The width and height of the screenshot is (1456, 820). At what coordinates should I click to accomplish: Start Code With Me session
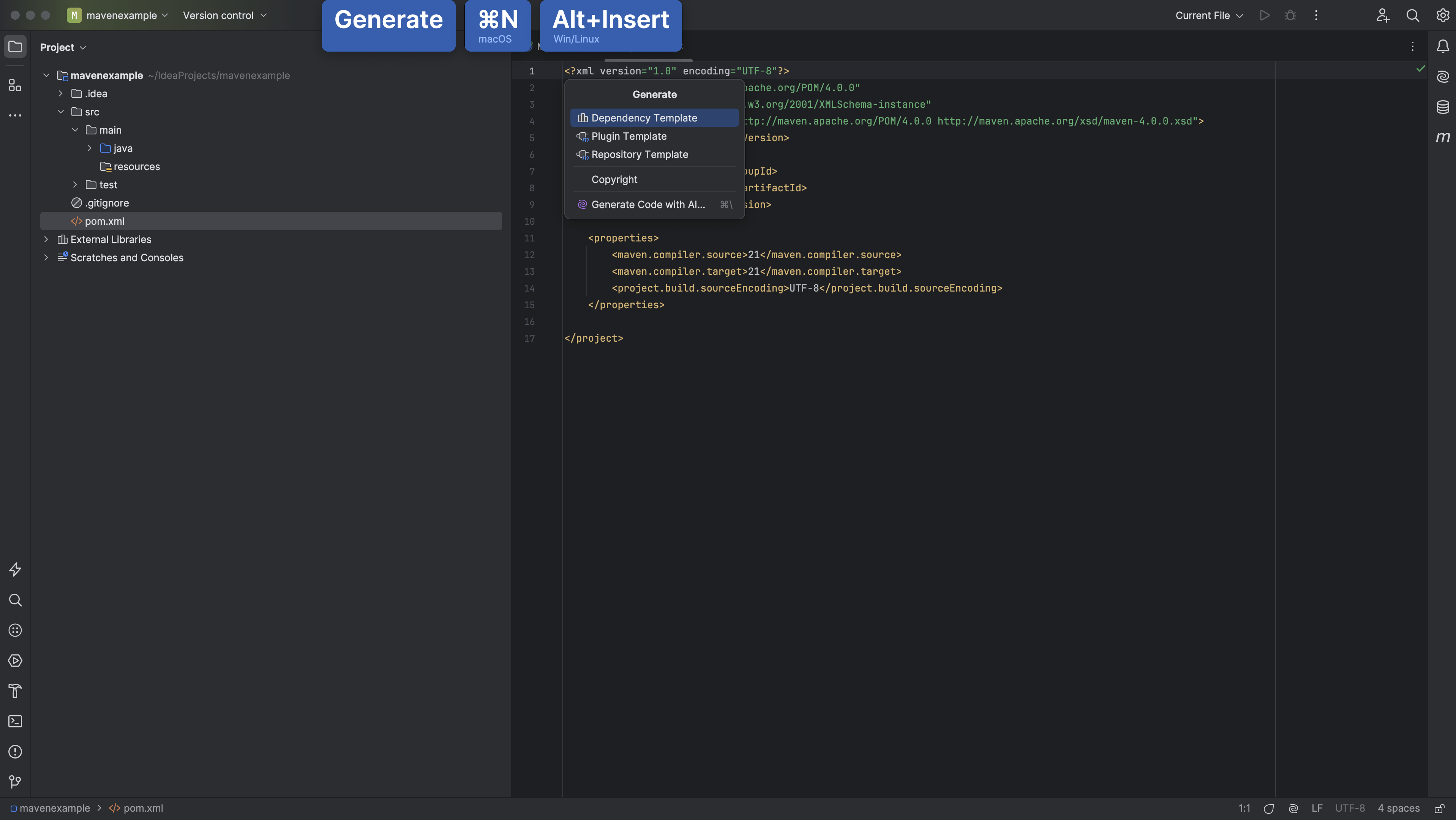coord(1383,15)
